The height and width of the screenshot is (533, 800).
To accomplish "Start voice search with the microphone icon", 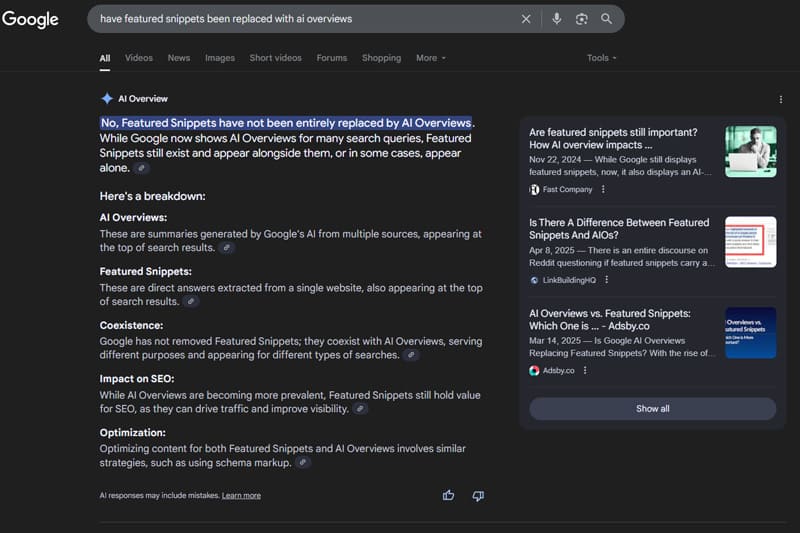I will (557, 19).
